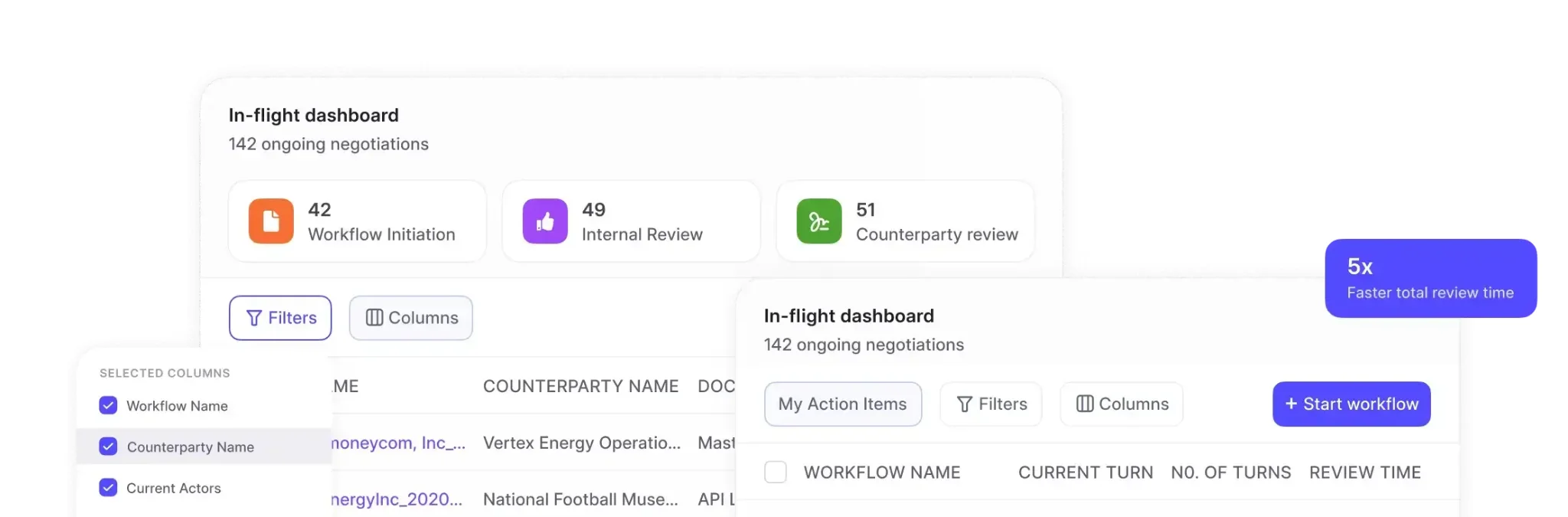Click the funnel icon in the outlined Filters button

click(254, 318)
